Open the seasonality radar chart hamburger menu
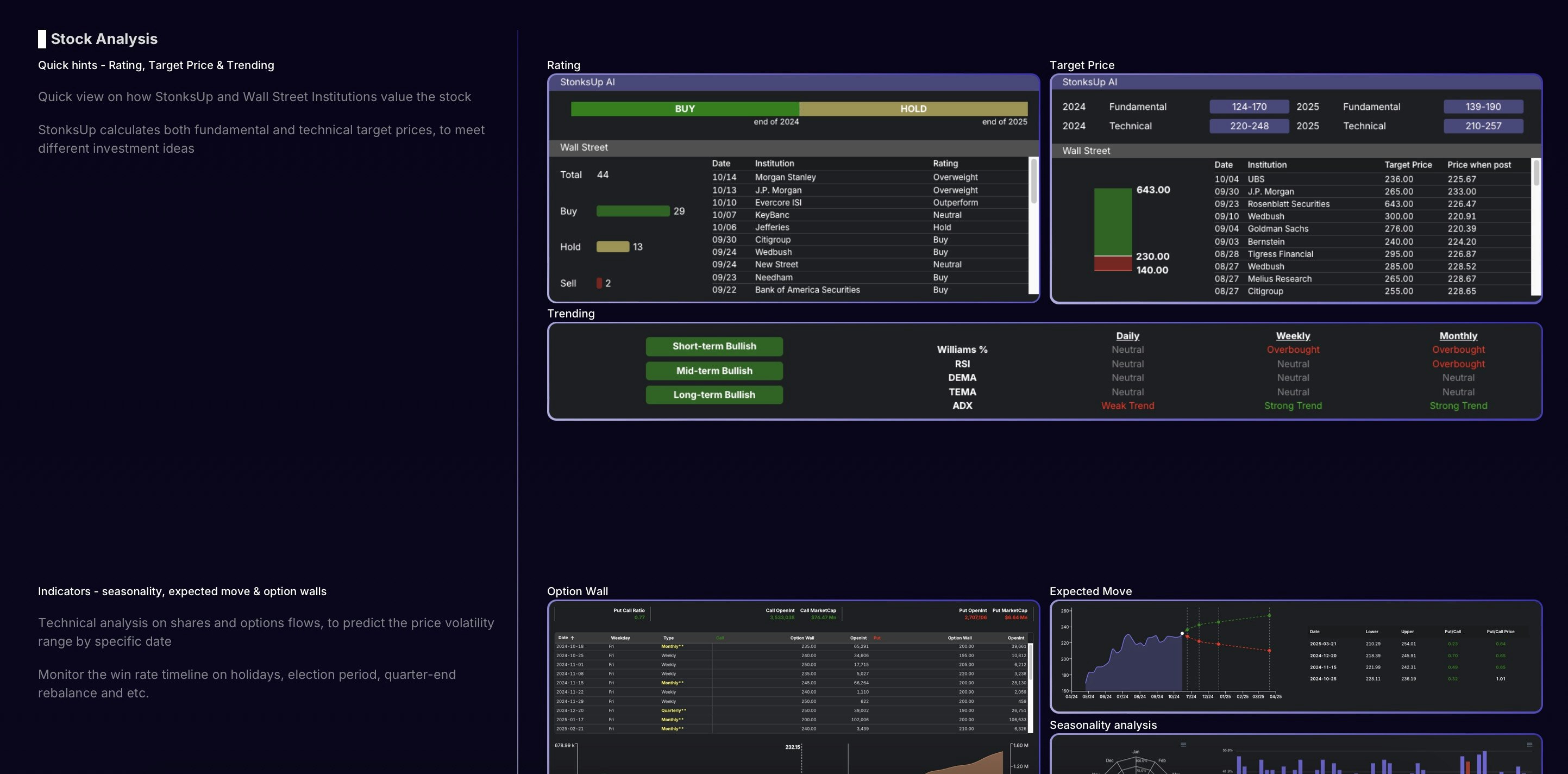Image resolution: width=1568 pixels, height=774 pixels. click(x=1183, y=745)
